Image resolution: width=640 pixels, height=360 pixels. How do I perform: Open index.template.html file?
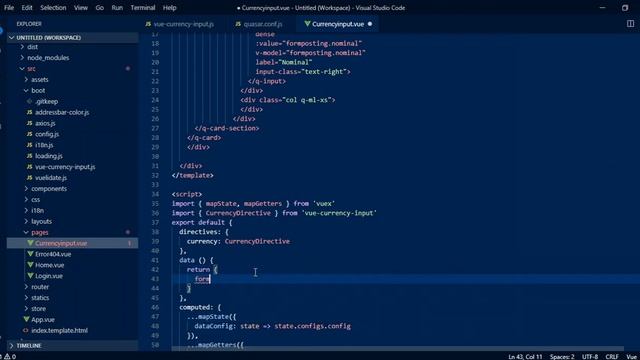click(x=73, y=330)
